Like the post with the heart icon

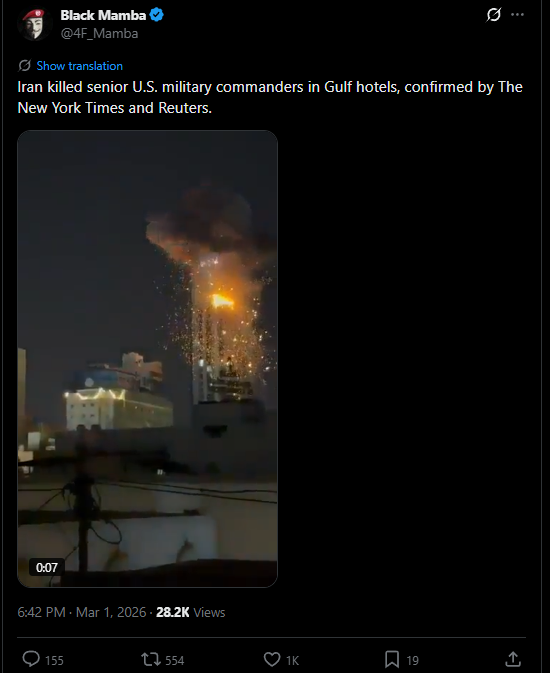pos(272,659)
